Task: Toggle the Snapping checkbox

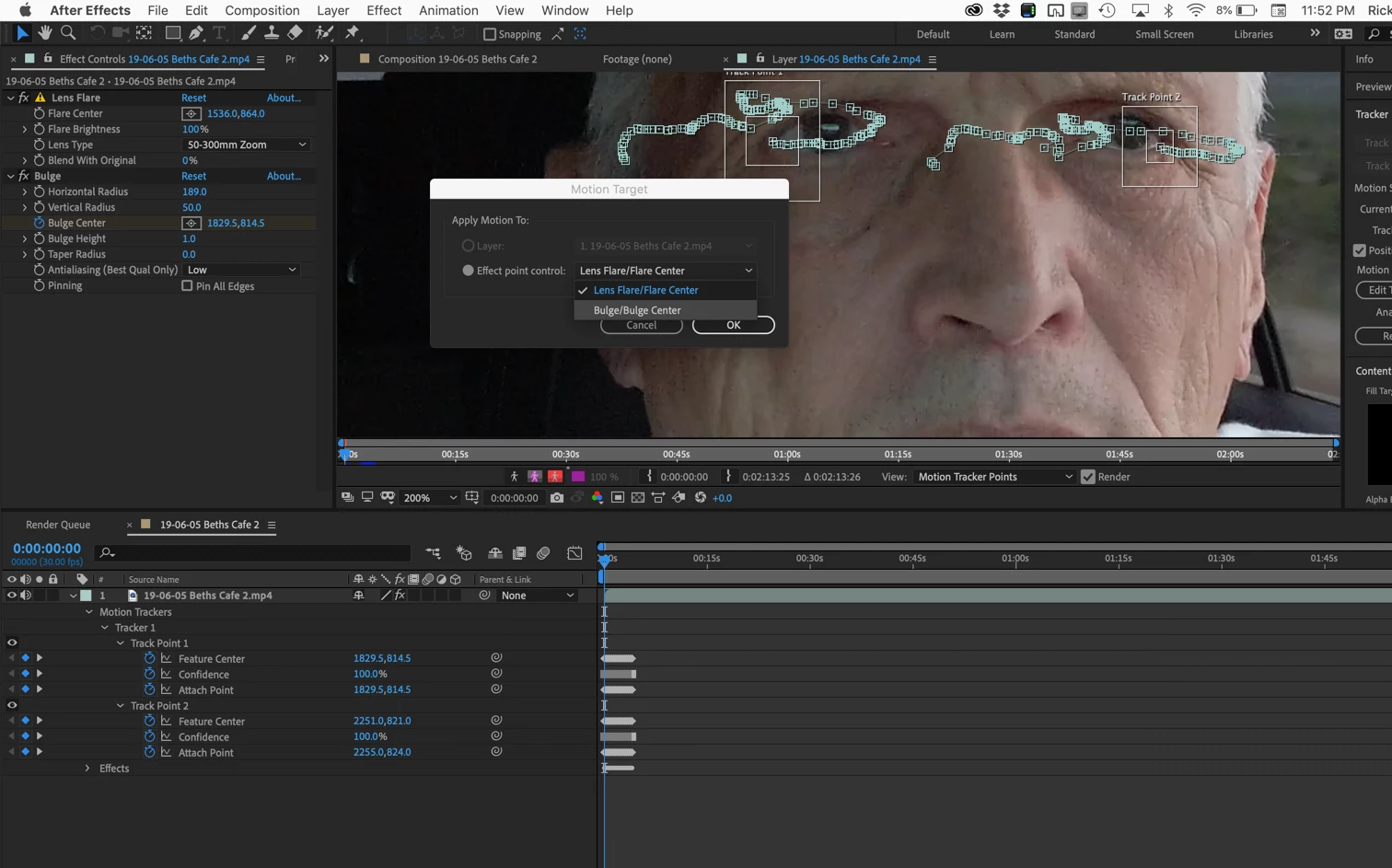Action: [x=490, y=34]
